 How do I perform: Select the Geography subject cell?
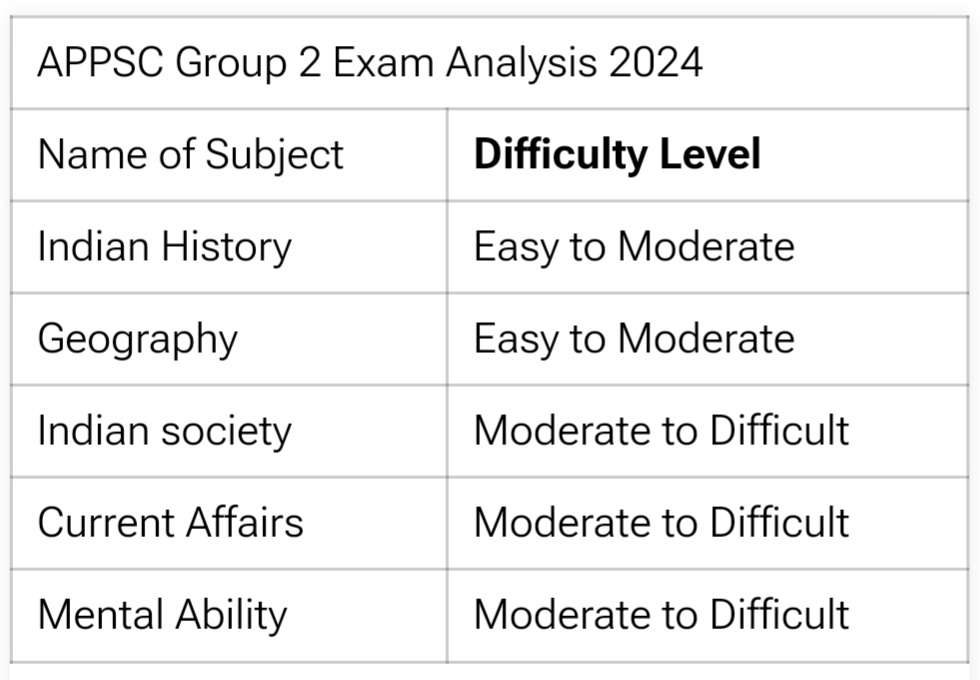point(137,339)
